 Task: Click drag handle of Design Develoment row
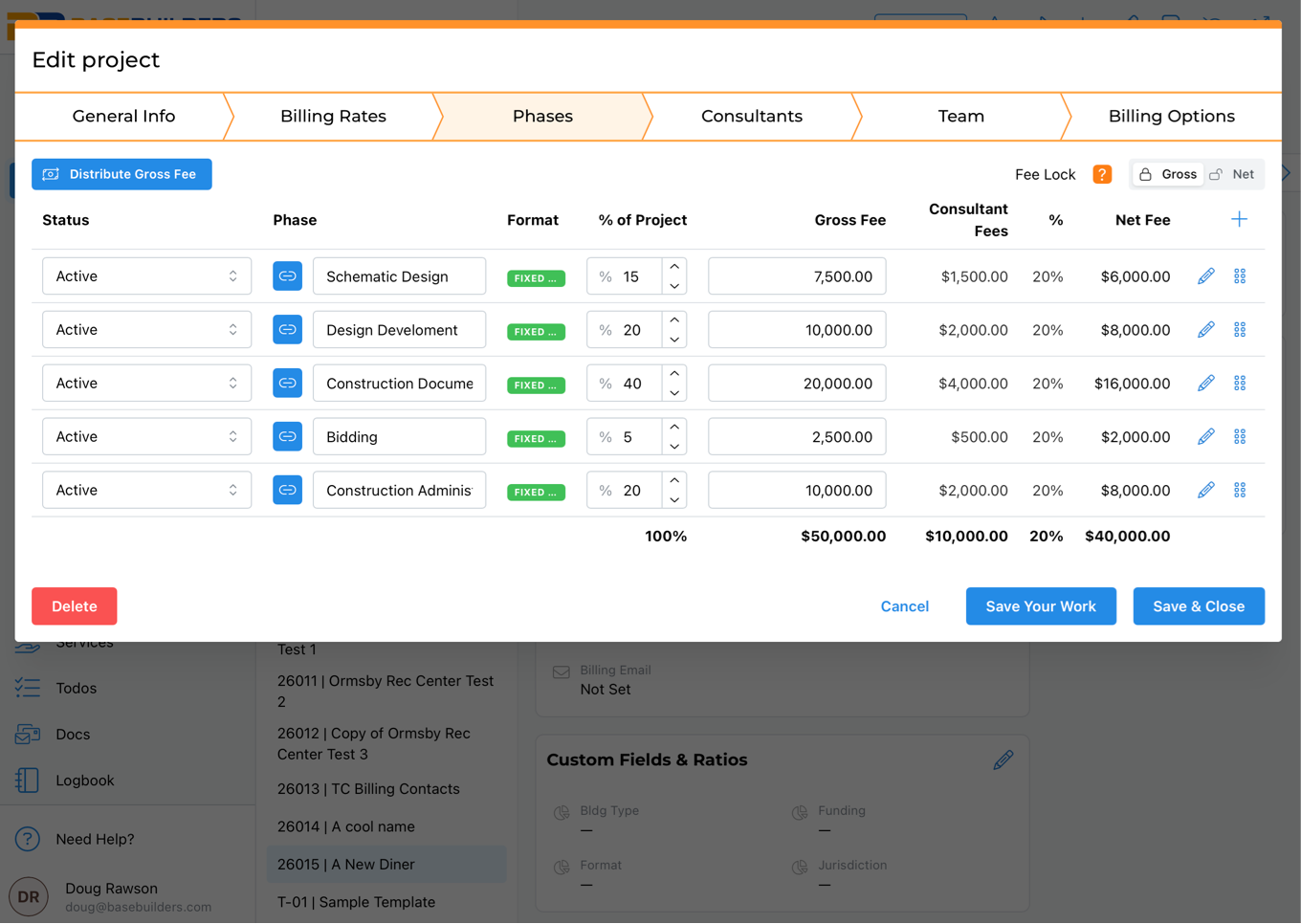[1240, 330]
